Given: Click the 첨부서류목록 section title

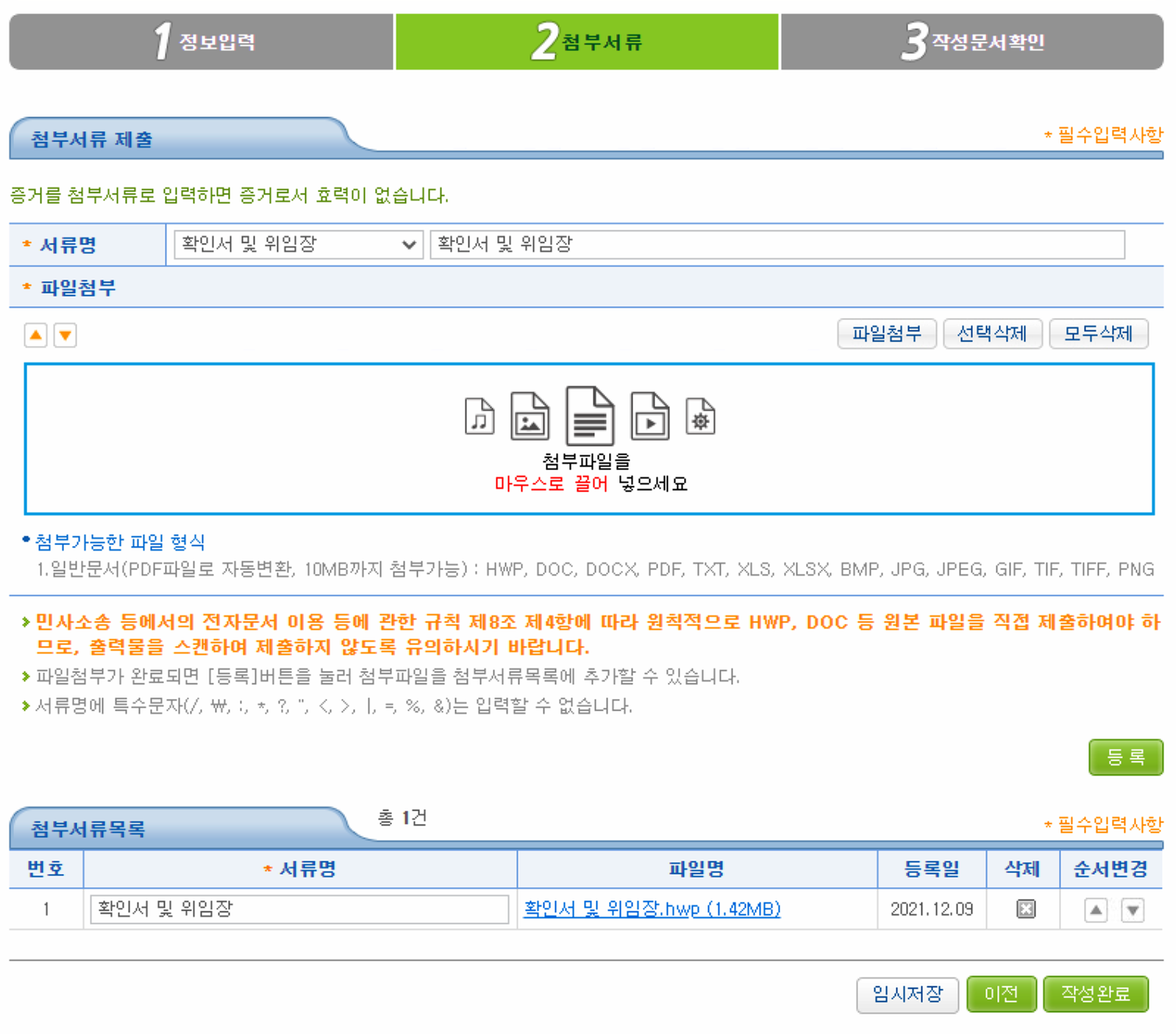Looking at the screenshot, I should pyautogui.click(x=88, y=829).
